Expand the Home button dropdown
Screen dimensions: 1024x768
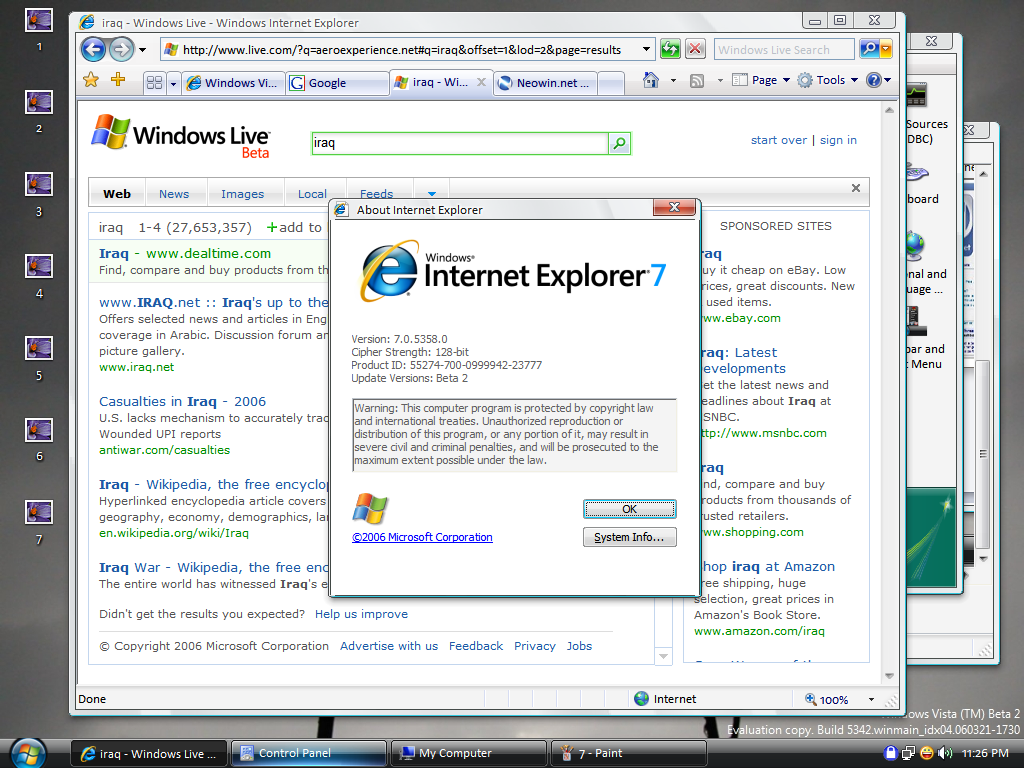(x=673, y=80)
